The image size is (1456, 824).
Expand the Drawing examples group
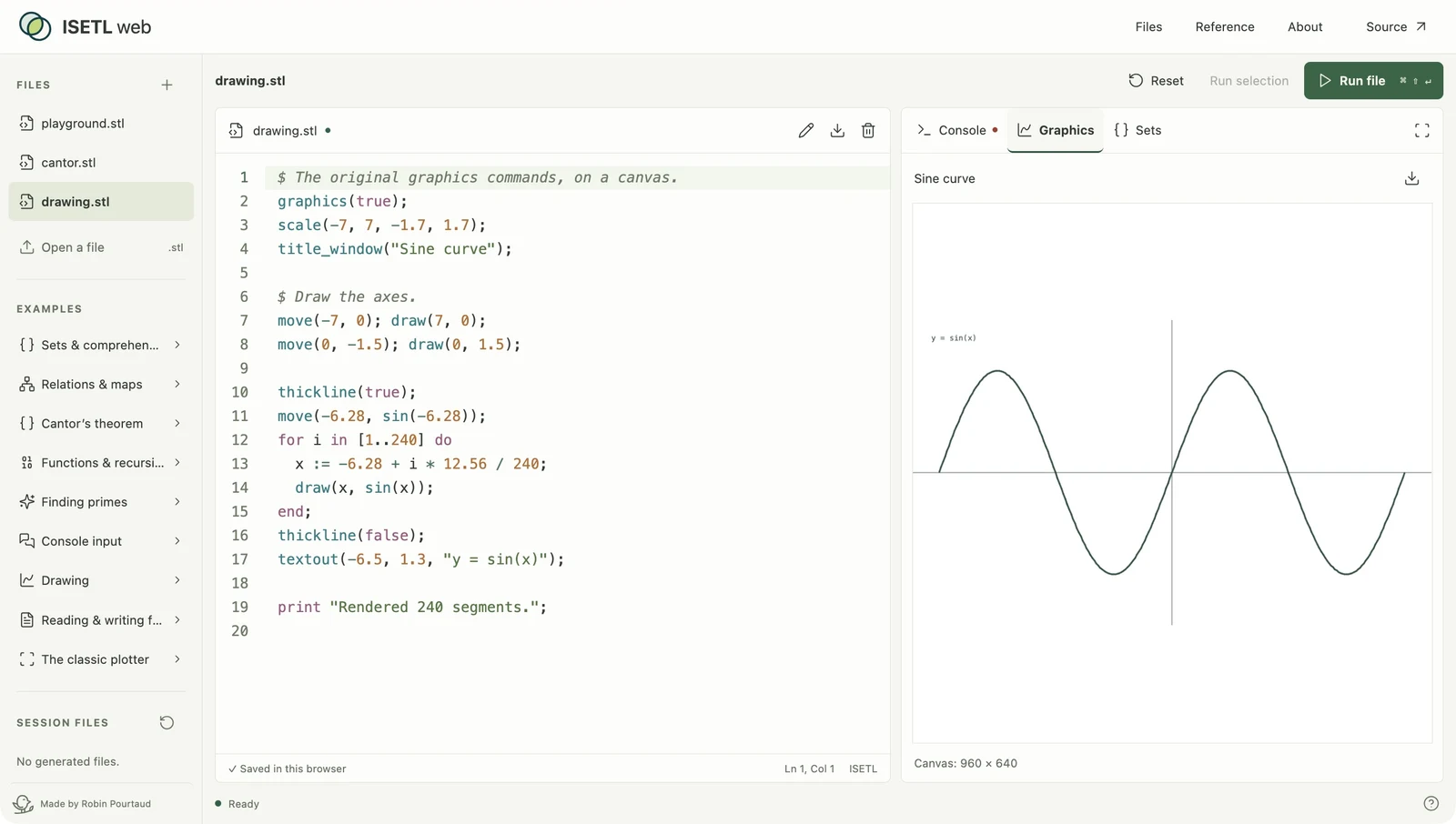pos(101,580)
